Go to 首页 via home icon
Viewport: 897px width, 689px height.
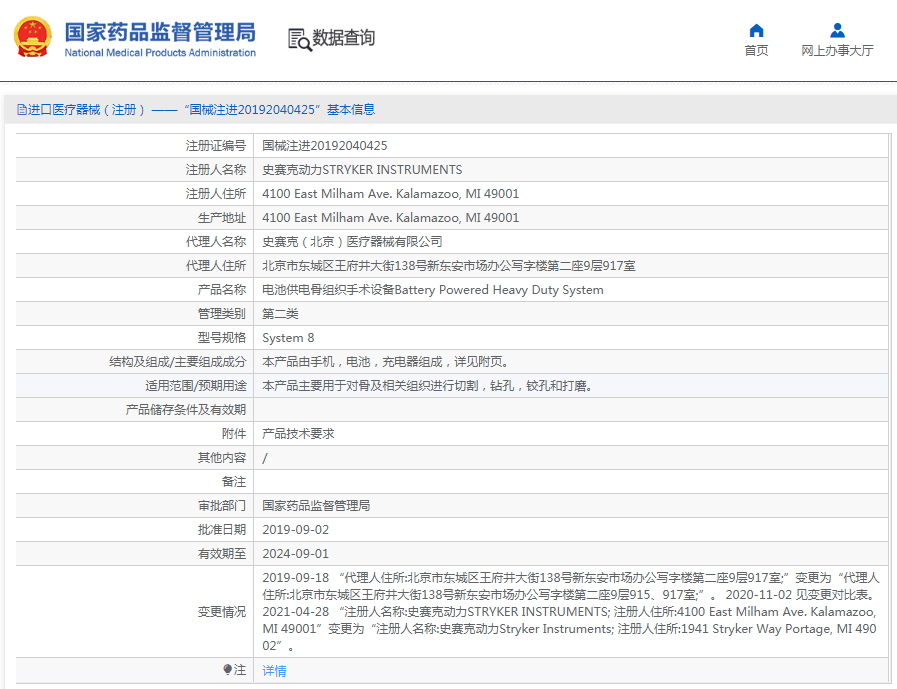click(756, 30)
